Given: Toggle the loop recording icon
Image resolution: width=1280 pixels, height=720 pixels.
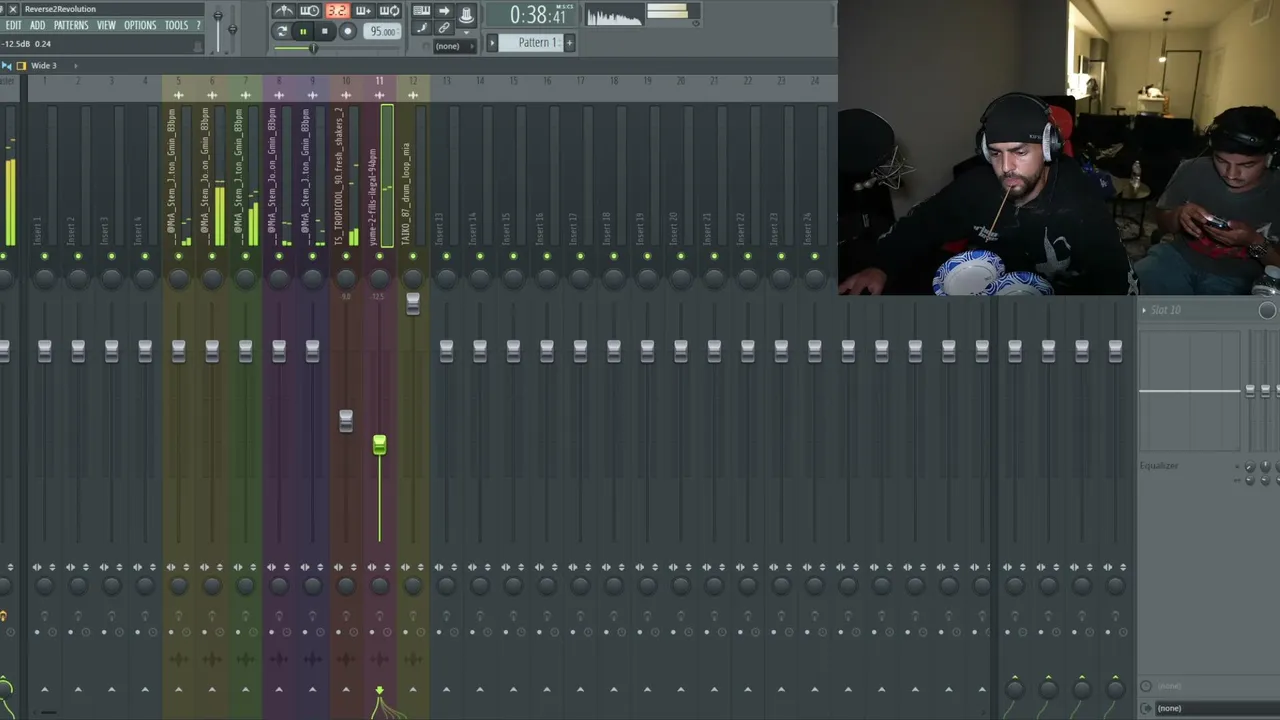Looking at the screenshot, I should (389, 11).
